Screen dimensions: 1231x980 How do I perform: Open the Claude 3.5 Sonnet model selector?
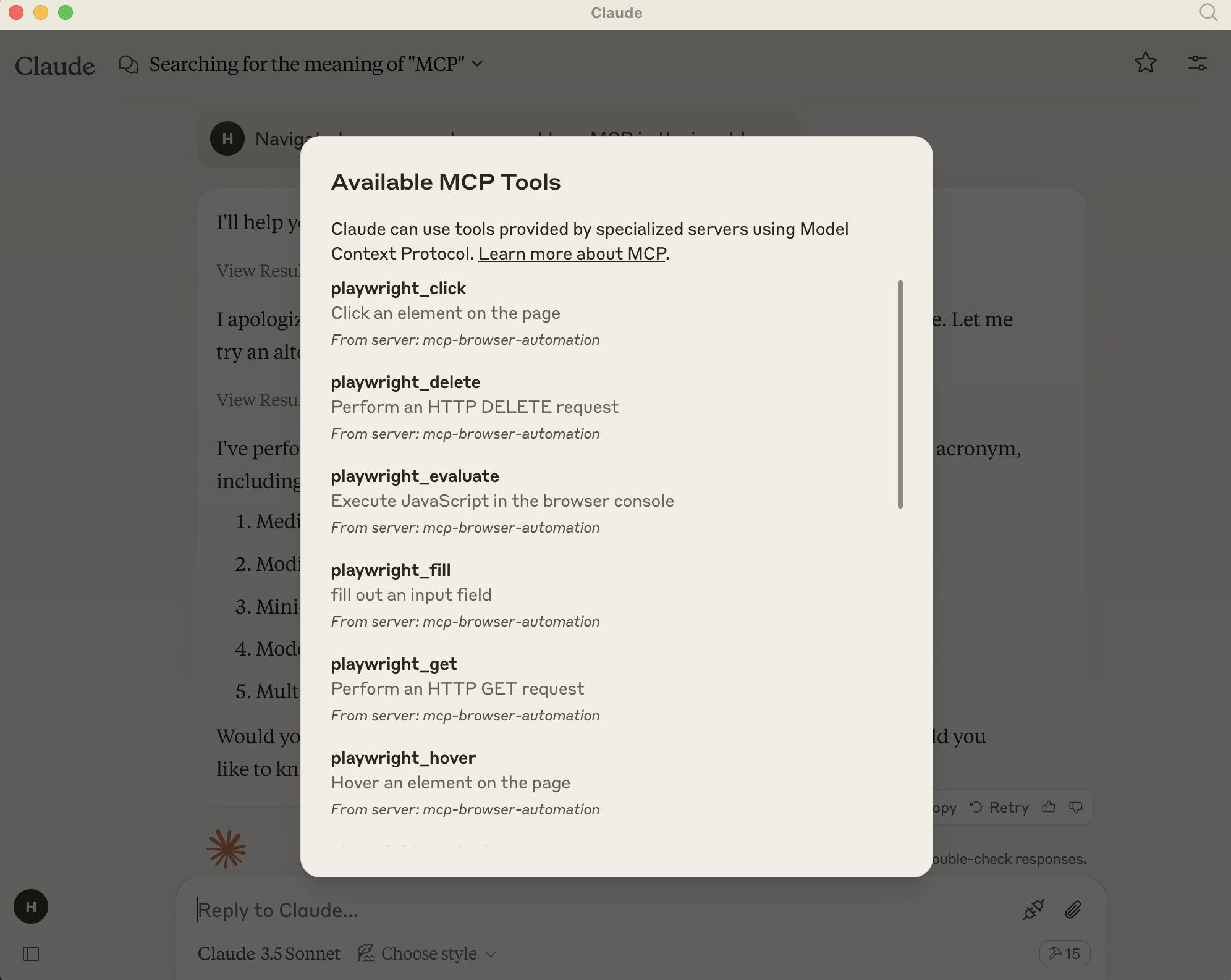tap(269, 953)
